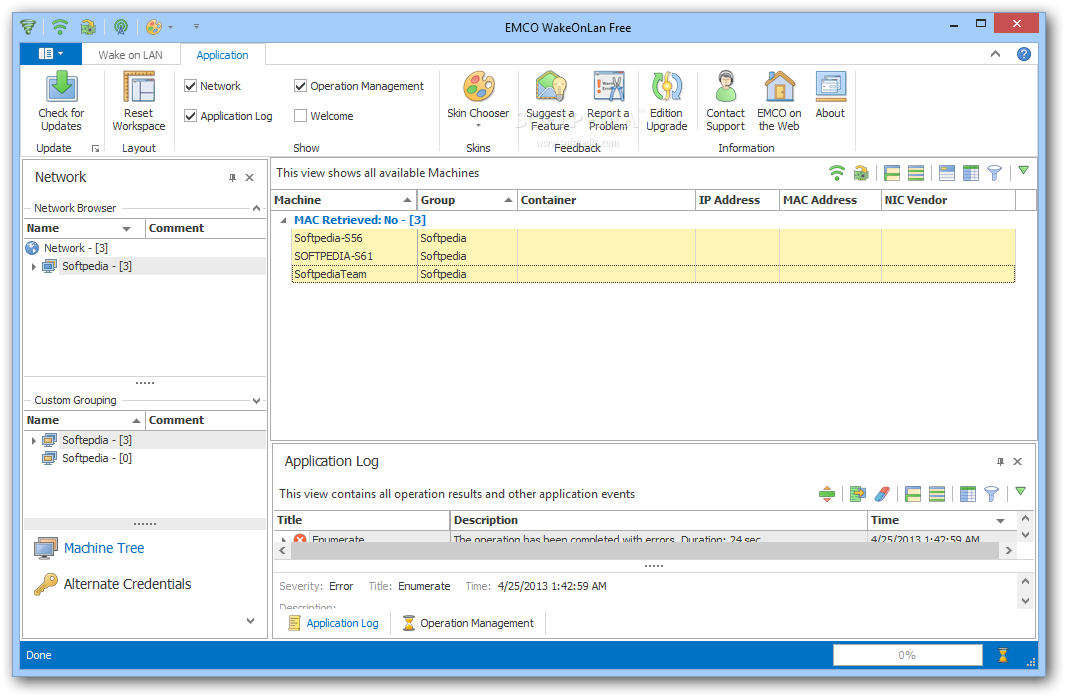
Task: Collapse the Network Browser section
Action: (256, 208)
